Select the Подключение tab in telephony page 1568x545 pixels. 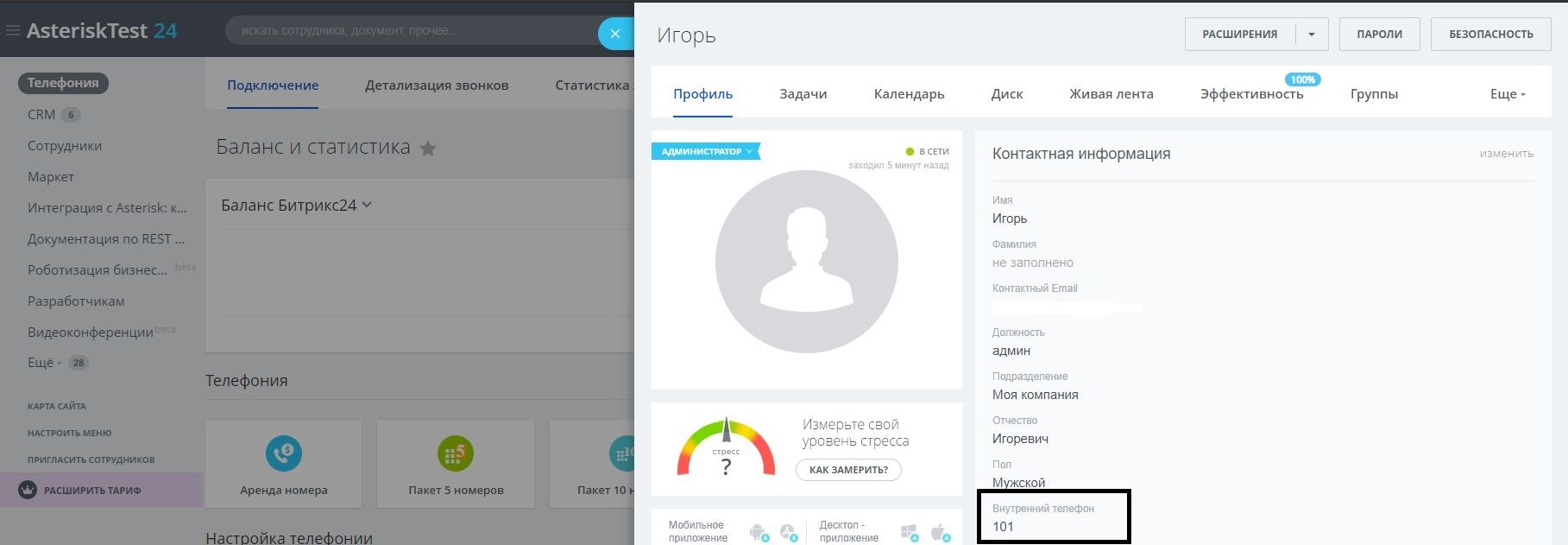[x=273, y=86]
